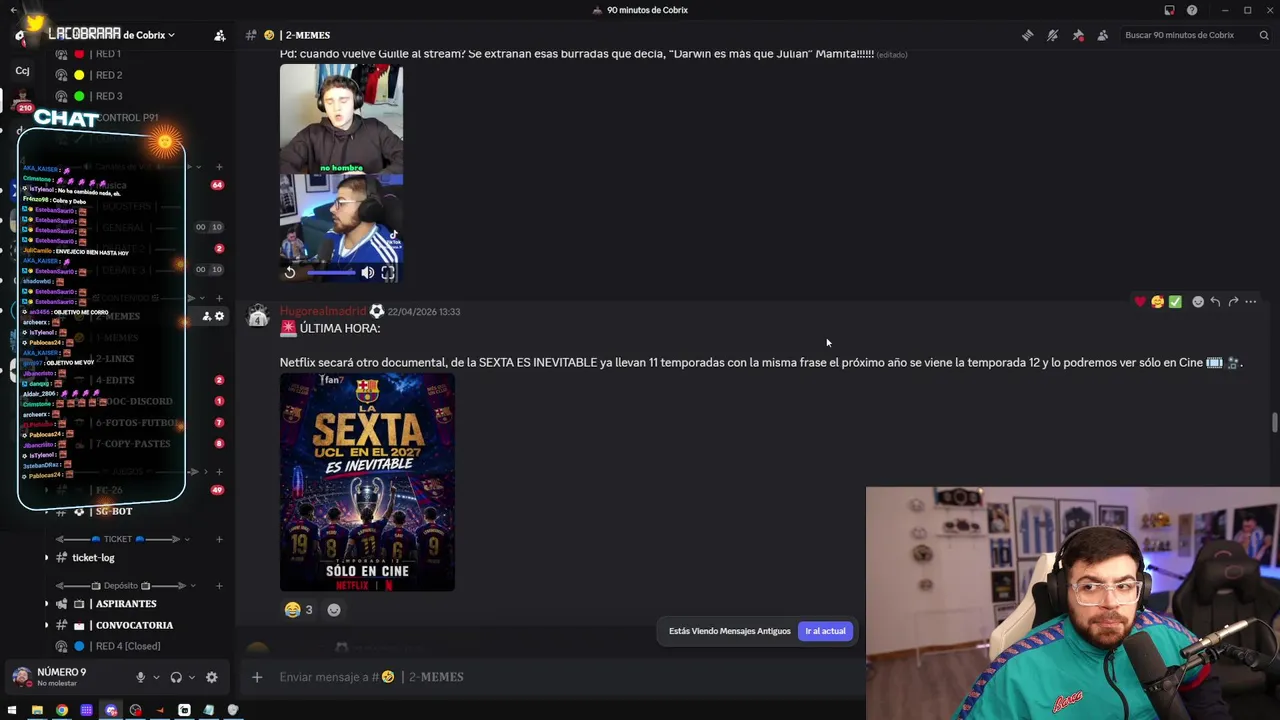Open Google Chrome from taskbar
Screen dimensions: 1280x720
pyautogui.click(x=62, y=710)
